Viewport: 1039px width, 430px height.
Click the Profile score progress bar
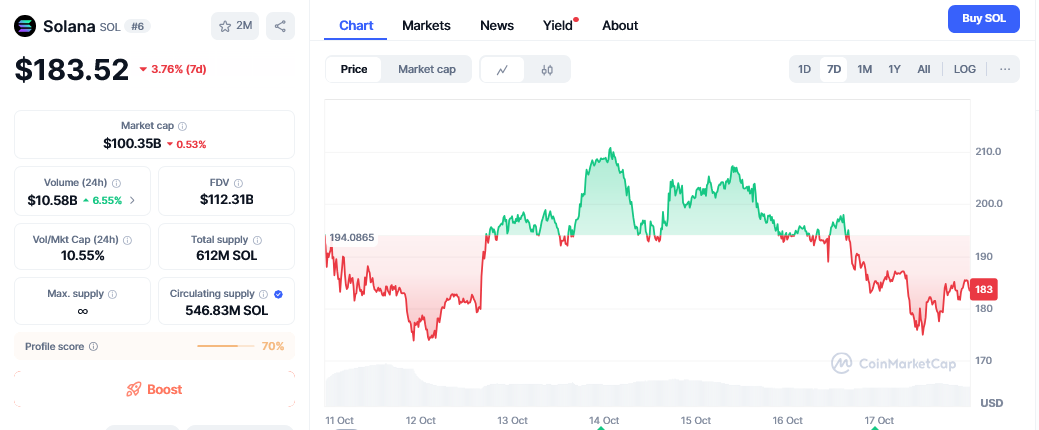[226, 346]
